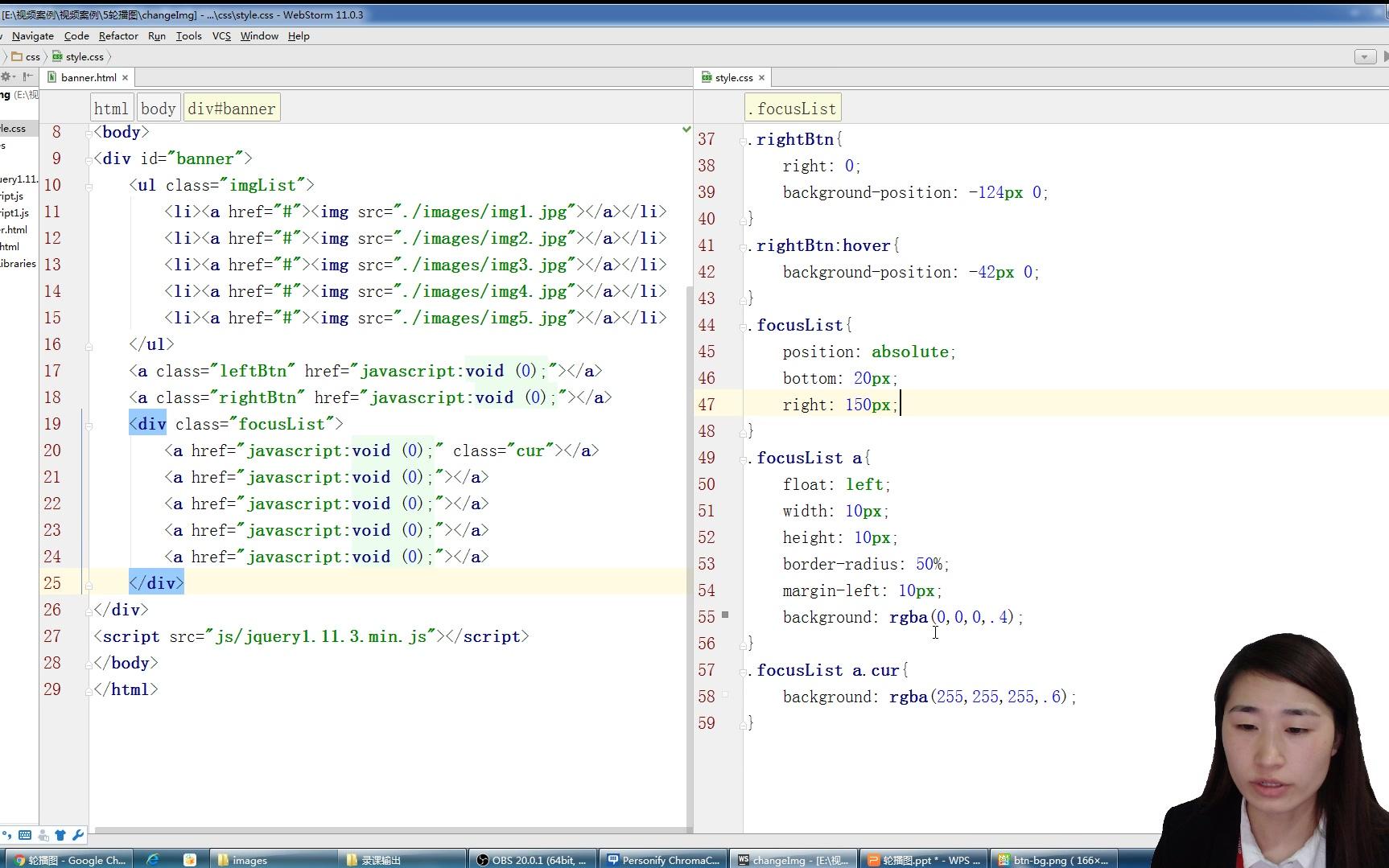Click the user icon in bottom-left toolbar
Screen dimensions: 1389x868
[x=43, y=835]
